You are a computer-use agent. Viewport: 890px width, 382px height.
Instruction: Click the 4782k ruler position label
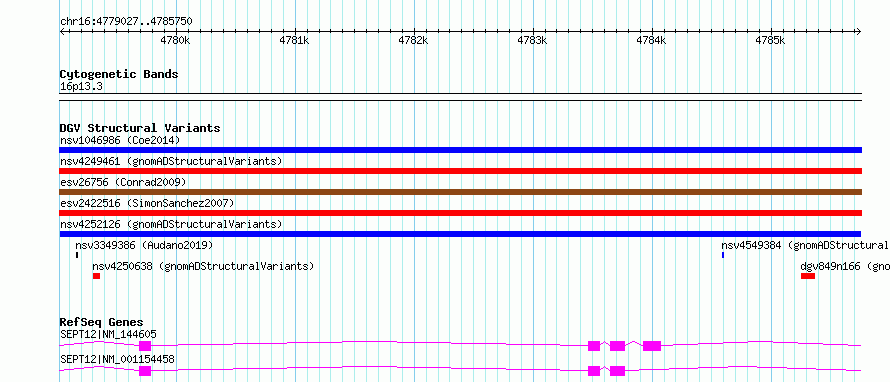pos(413,40)
